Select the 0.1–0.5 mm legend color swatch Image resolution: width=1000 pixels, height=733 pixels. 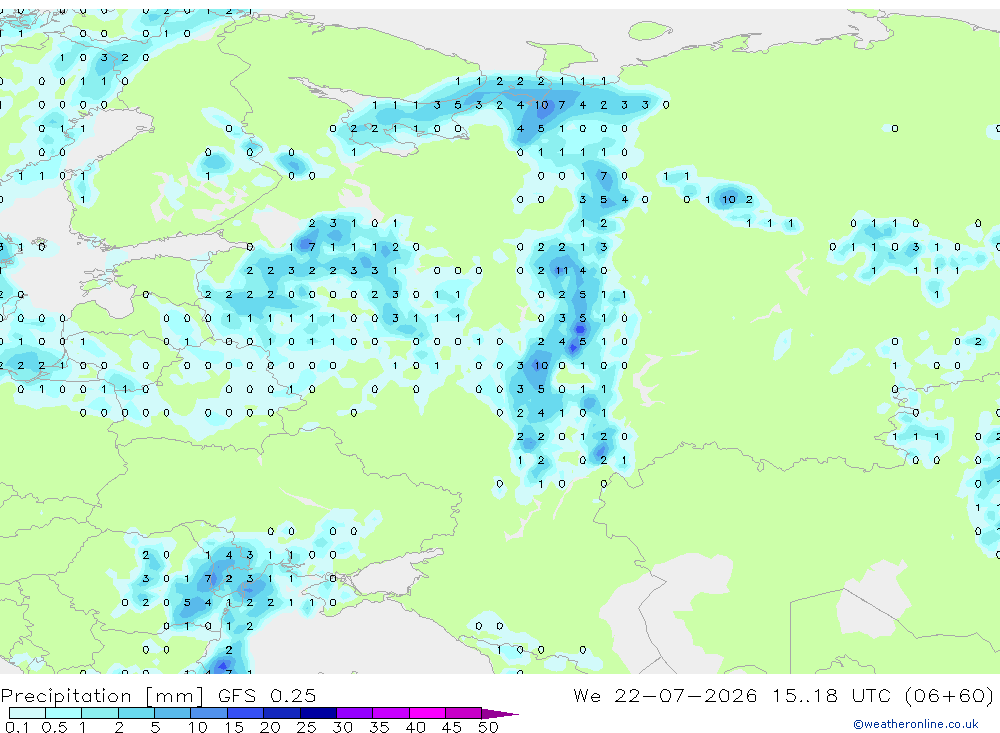pyautogui.click(x=27, y=713)
